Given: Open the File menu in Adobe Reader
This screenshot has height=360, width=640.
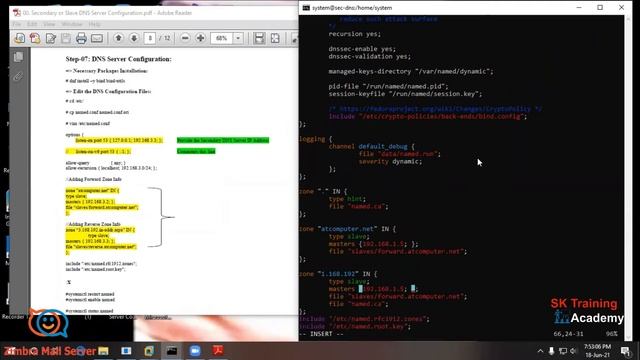Looking at the screenshot, I should pyautogui.click(x=17, y=24).
